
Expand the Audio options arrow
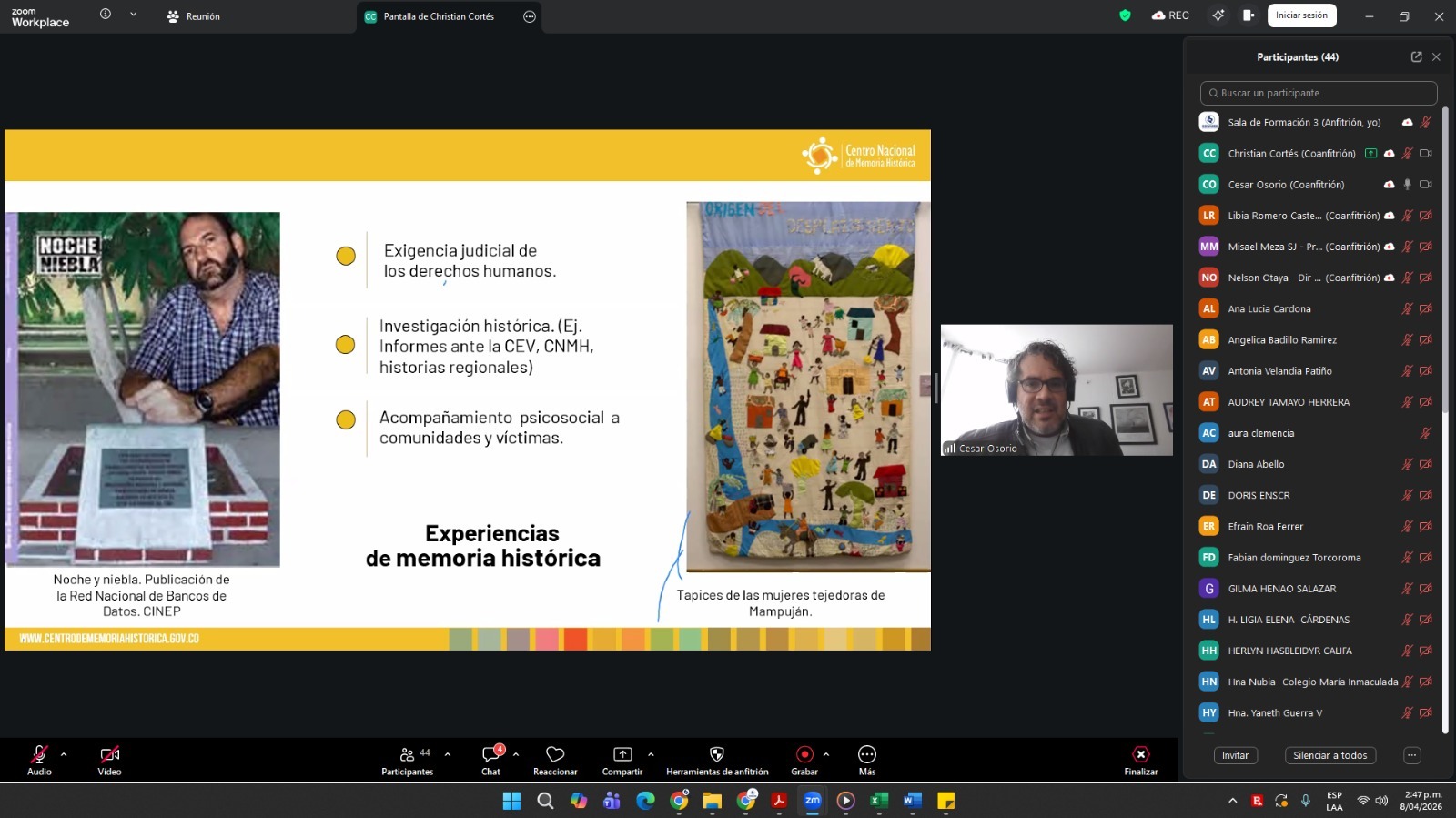64,754
